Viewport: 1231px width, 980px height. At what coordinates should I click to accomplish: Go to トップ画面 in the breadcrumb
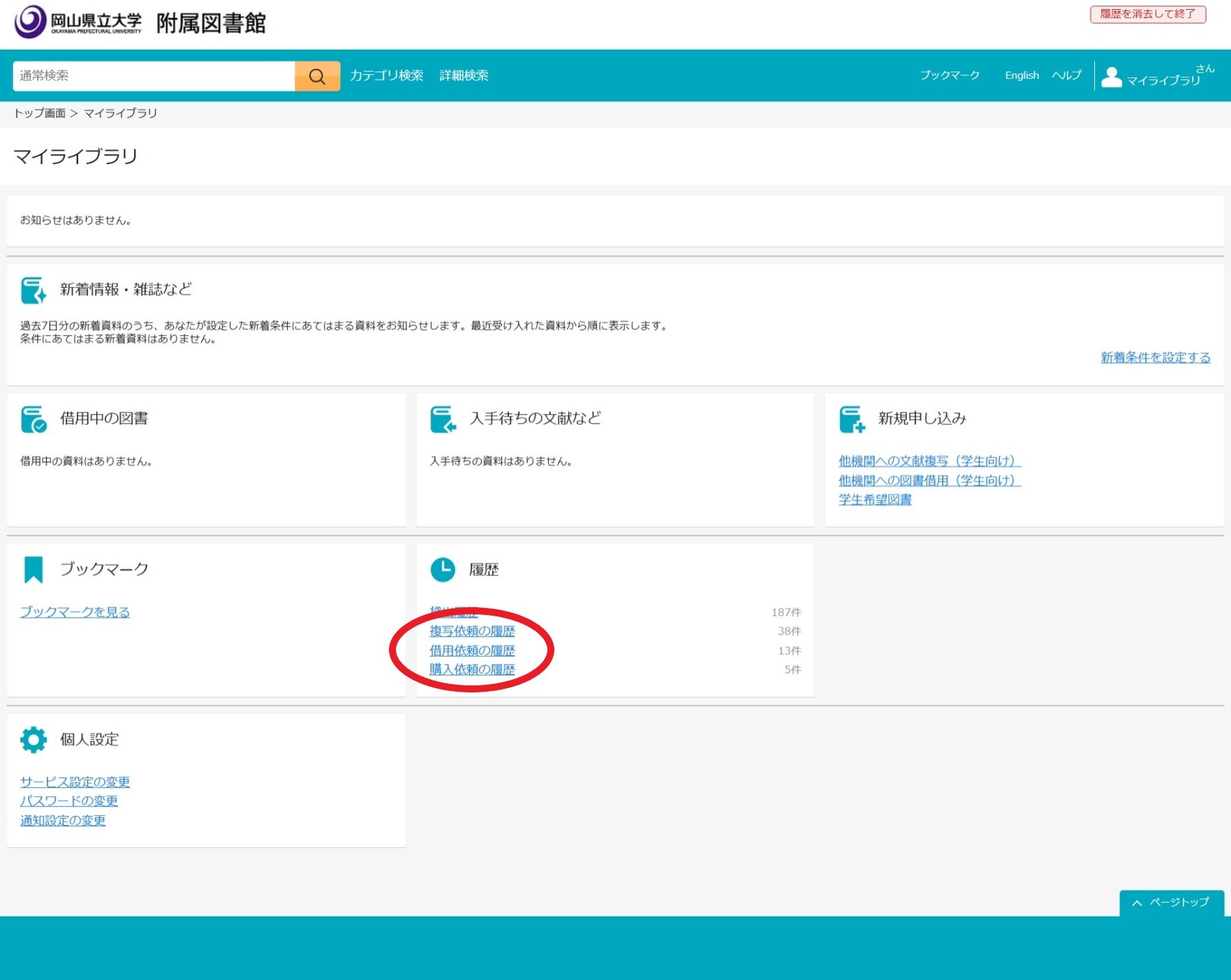[x=40, y=113]
